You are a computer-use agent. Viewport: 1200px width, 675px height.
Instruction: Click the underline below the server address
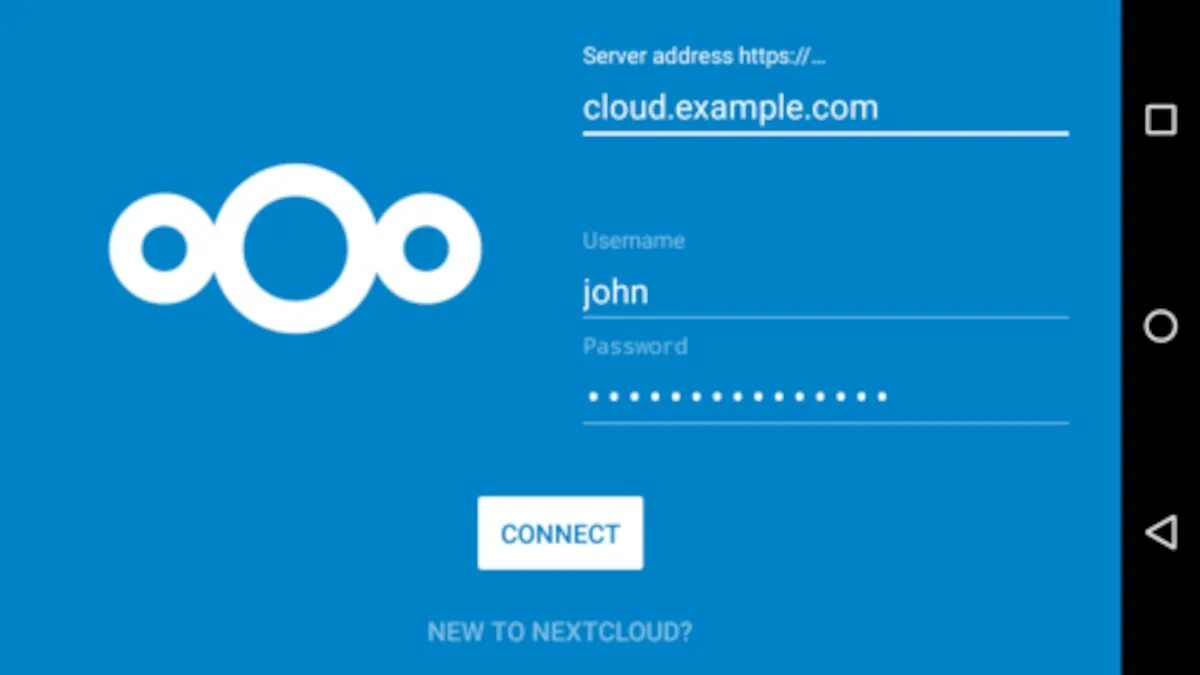coord(825,133)
